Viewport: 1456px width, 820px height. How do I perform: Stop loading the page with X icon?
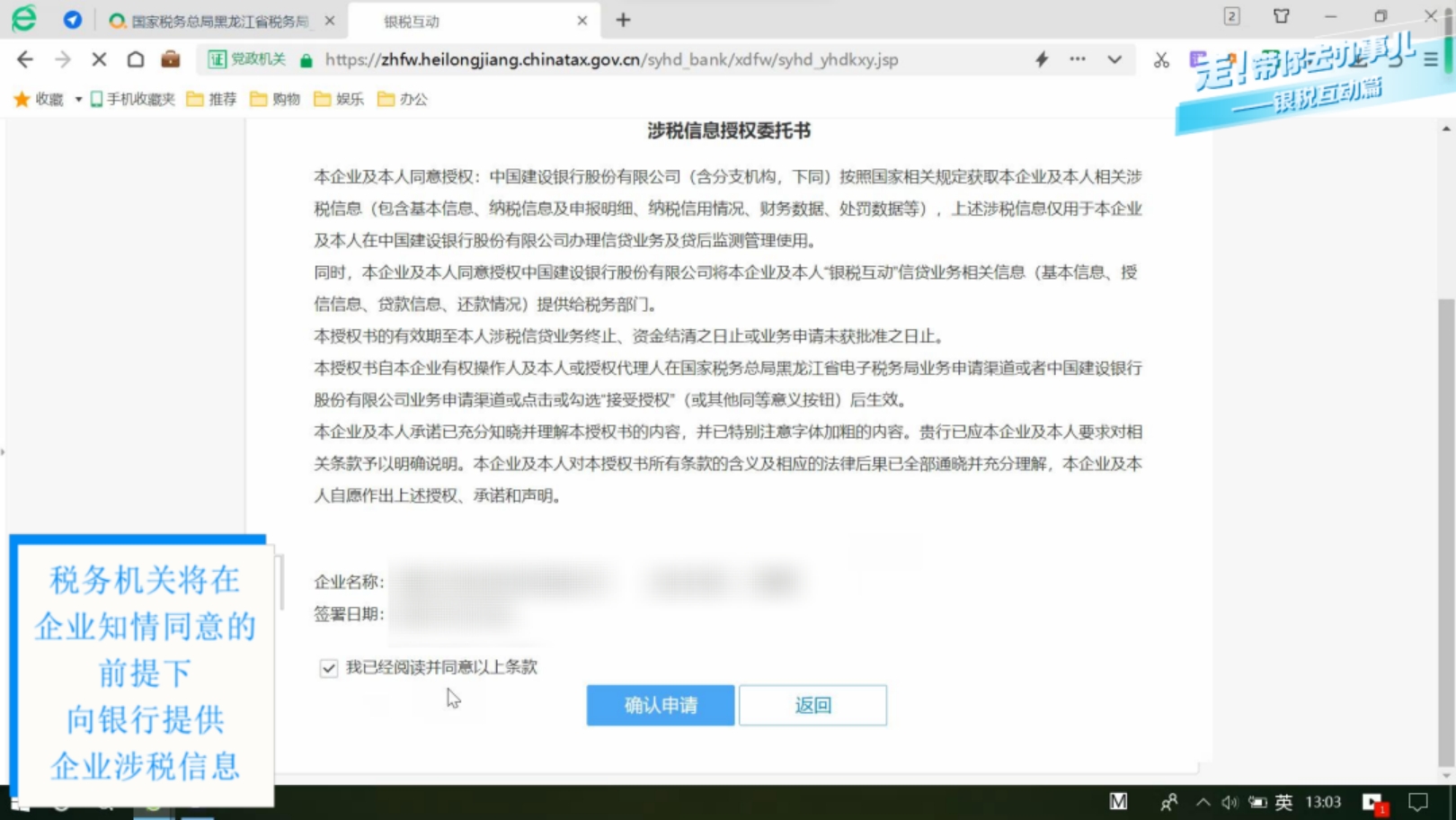[x=99, y=59]
